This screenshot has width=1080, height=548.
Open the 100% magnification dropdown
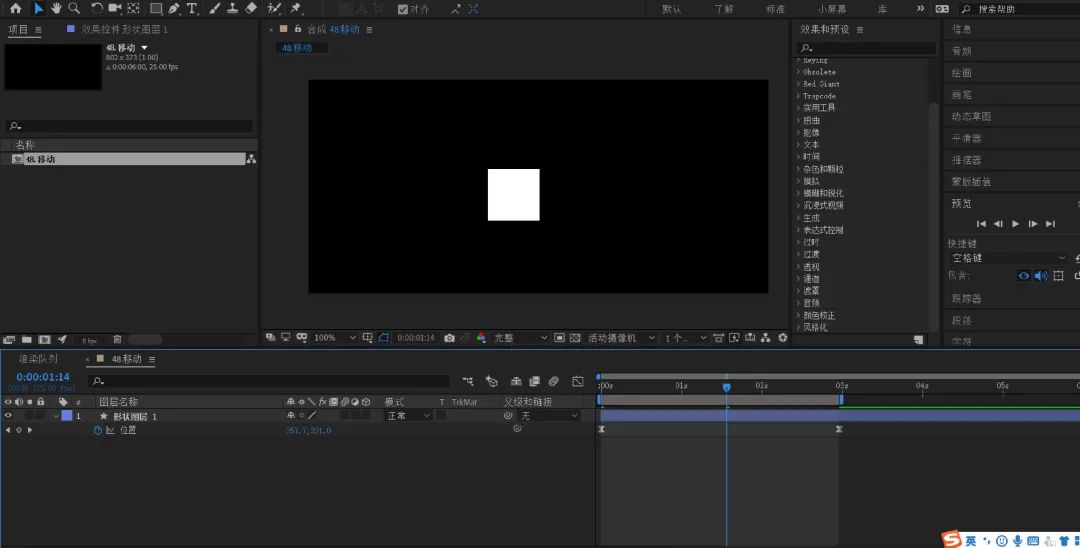click(x=335, y=338)
